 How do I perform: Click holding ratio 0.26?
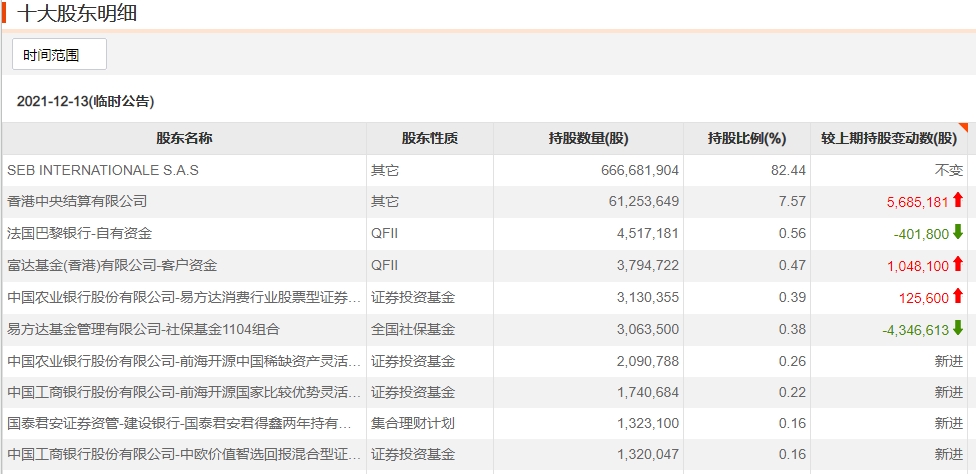pos(792,361)
